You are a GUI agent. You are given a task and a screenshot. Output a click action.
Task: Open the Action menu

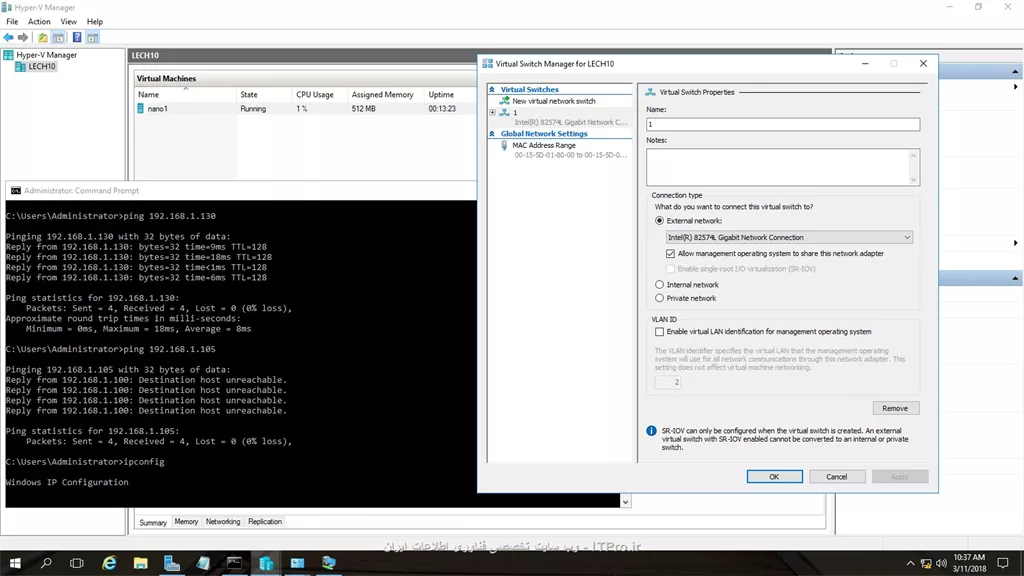pyautogui.click(x=39, y=22)
